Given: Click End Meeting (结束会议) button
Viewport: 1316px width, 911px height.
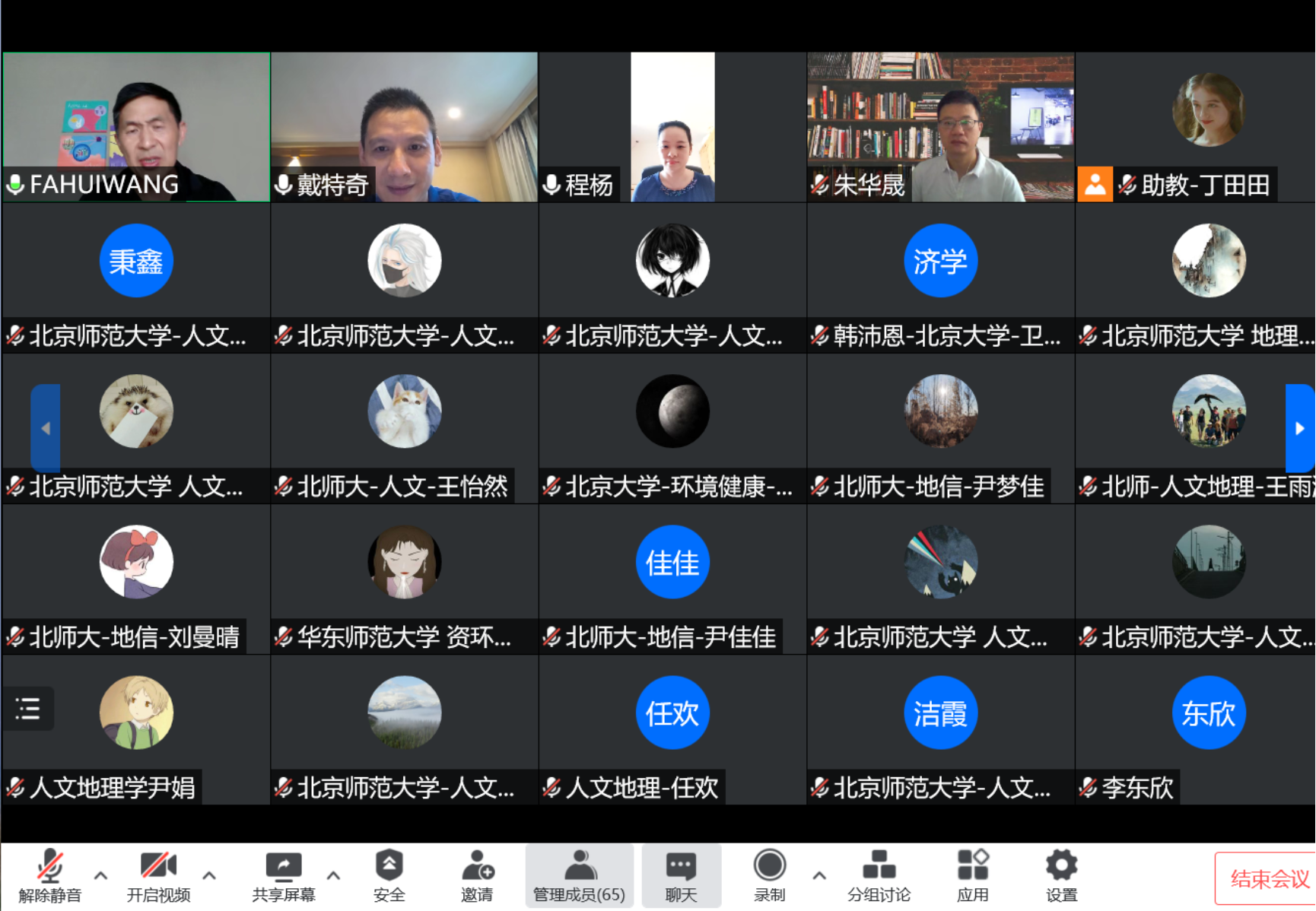Looking at the screenshot, I should (1268, 879).
